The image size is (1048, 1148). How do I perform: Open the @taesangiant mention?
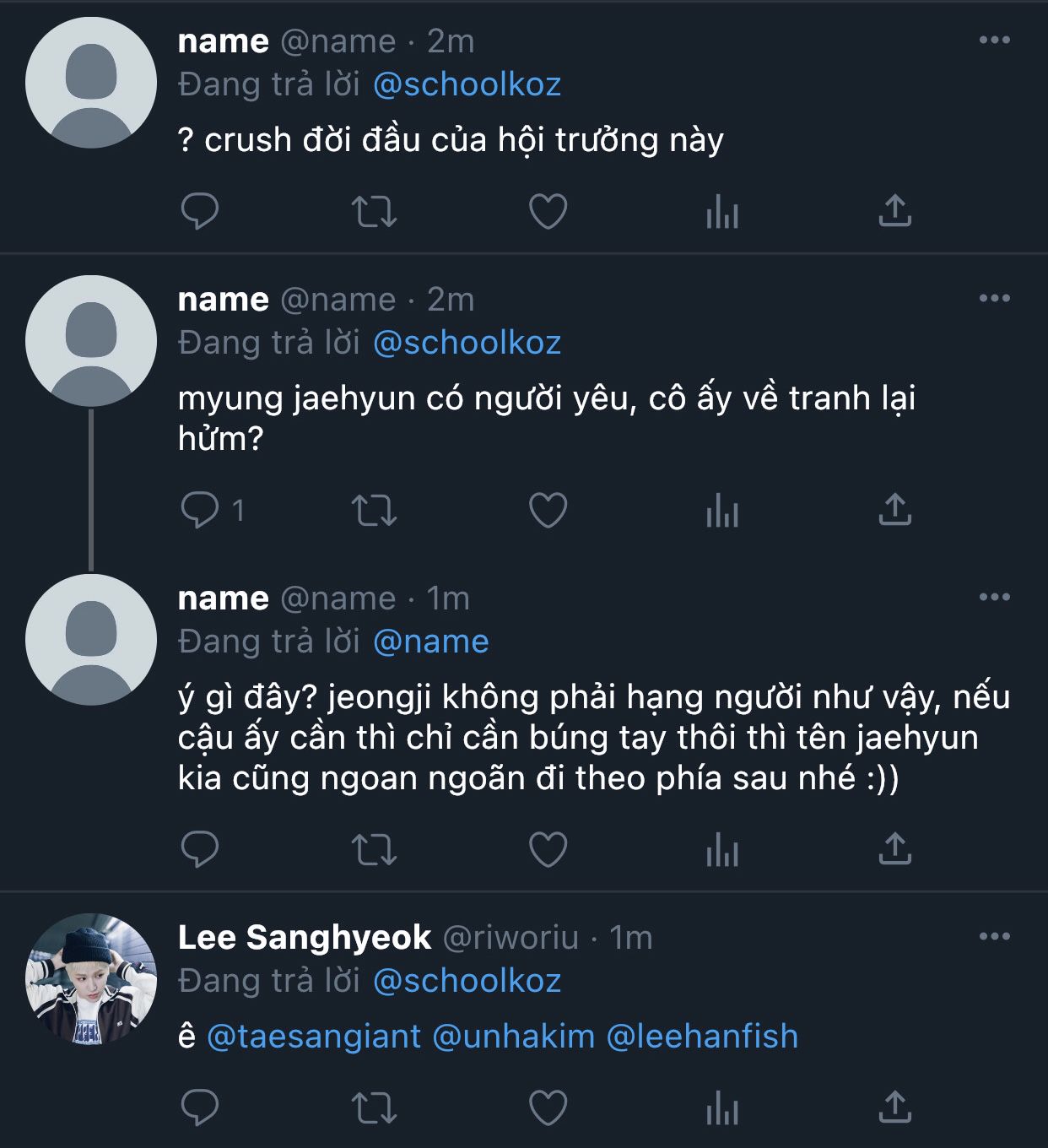pos(314,1037)
